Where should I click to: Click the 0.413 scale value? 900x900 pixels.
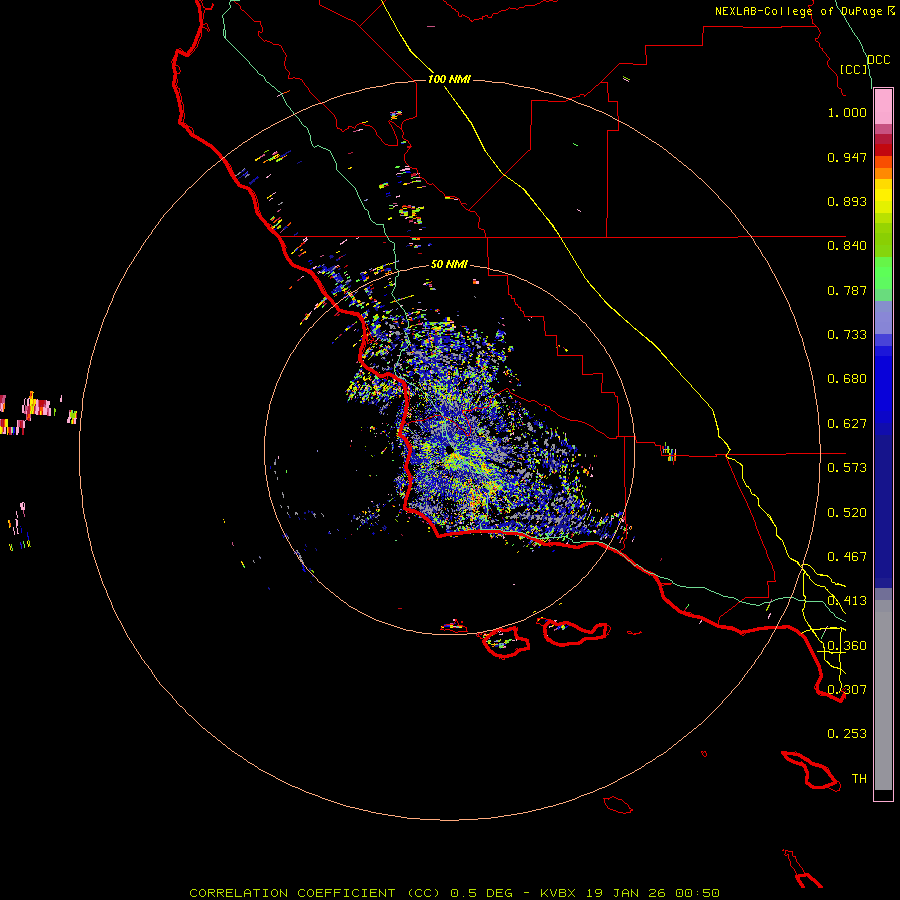tap(847, 601)
